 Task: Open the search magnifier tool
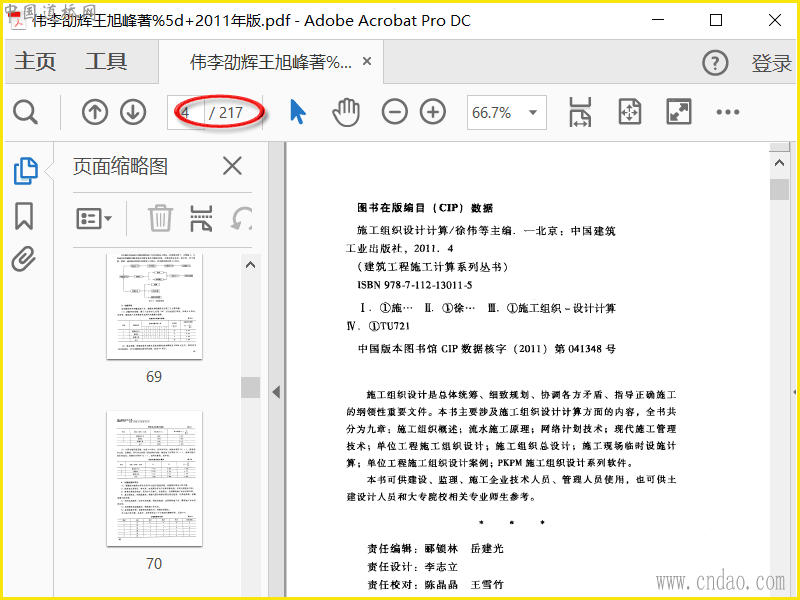point(25,112)
